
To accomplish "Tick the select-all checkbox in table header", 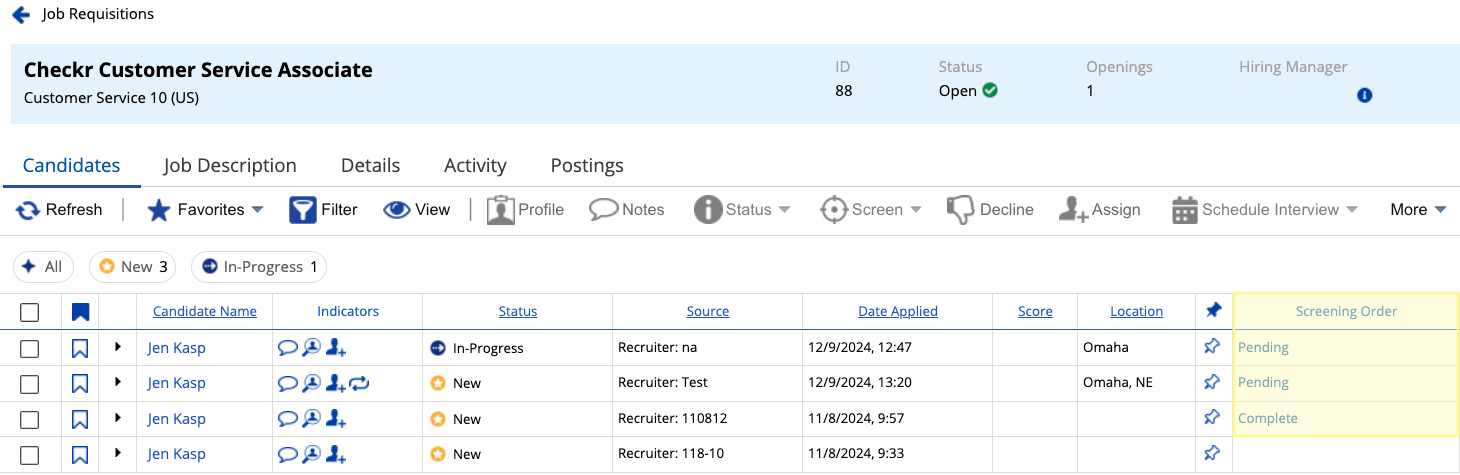I will pos(30,312).
